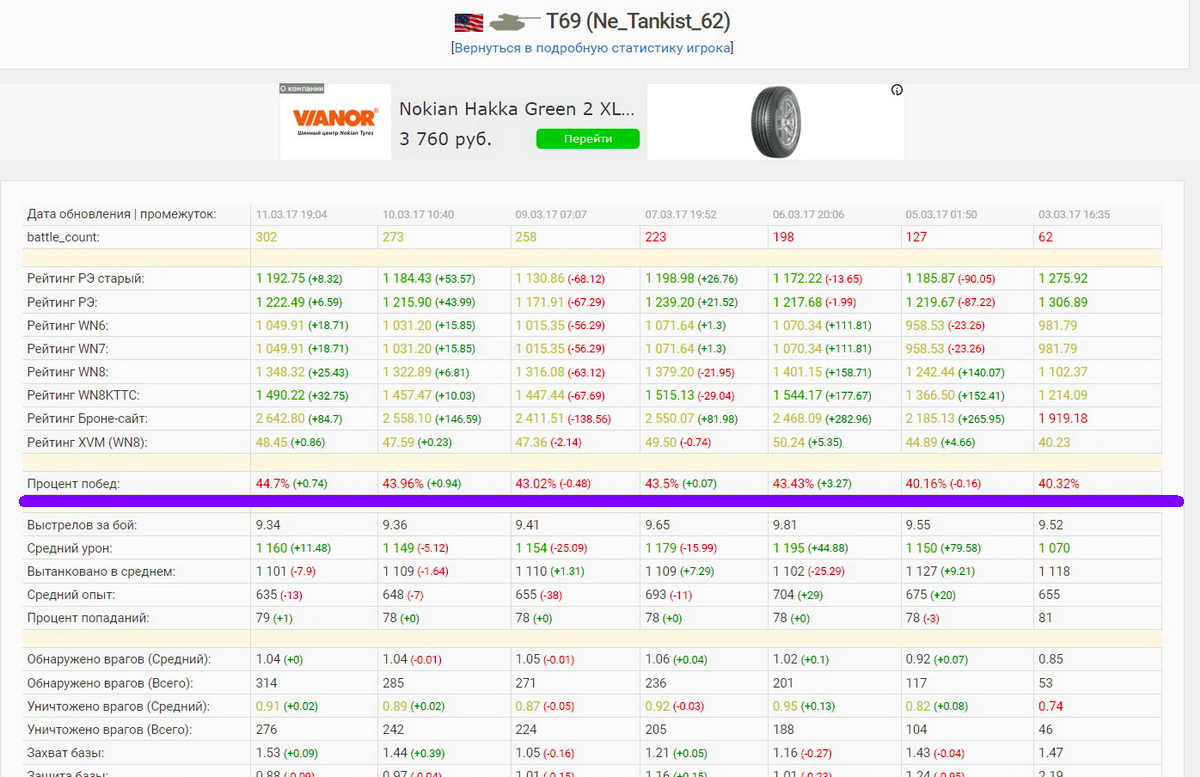Click the win percent value 40.32%
The height and width of the screenshot is (777, 1200).
pyautogui.click(x=1059, y=483)
